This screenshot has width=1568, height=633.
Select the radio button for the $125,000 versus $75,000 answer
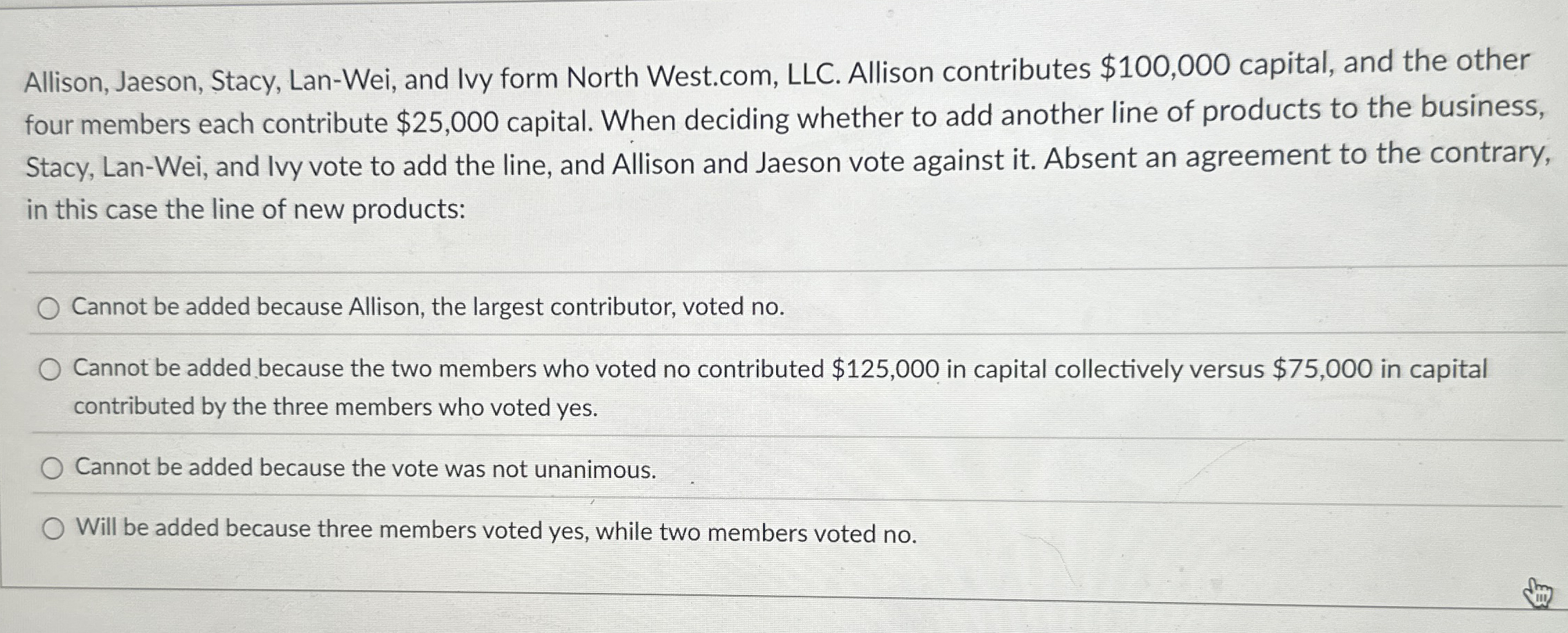pyautogui.click(x=50, y=370)
